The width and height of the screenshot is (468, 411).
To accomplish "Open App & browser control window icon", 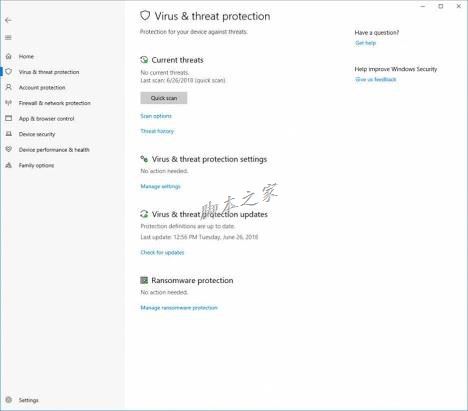I will tap(9, 118).
